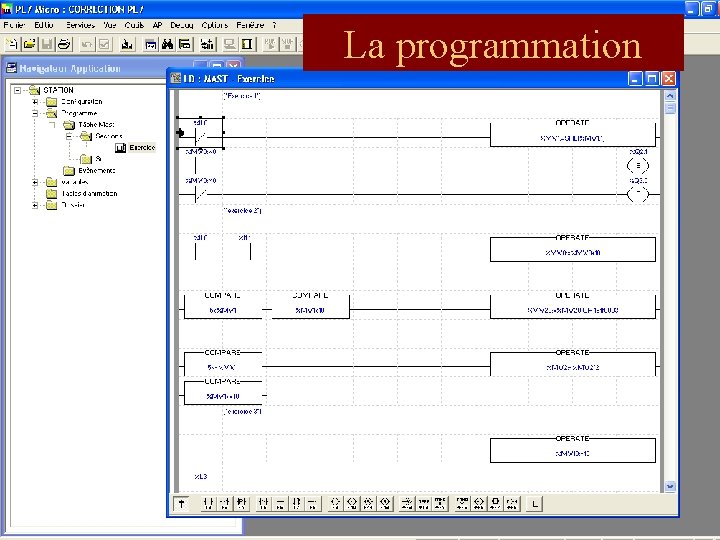This screenshot has height=540, width=720.
Task: Click the library toolbar icon right of the binoculars
Action: (x=185, y=44)
